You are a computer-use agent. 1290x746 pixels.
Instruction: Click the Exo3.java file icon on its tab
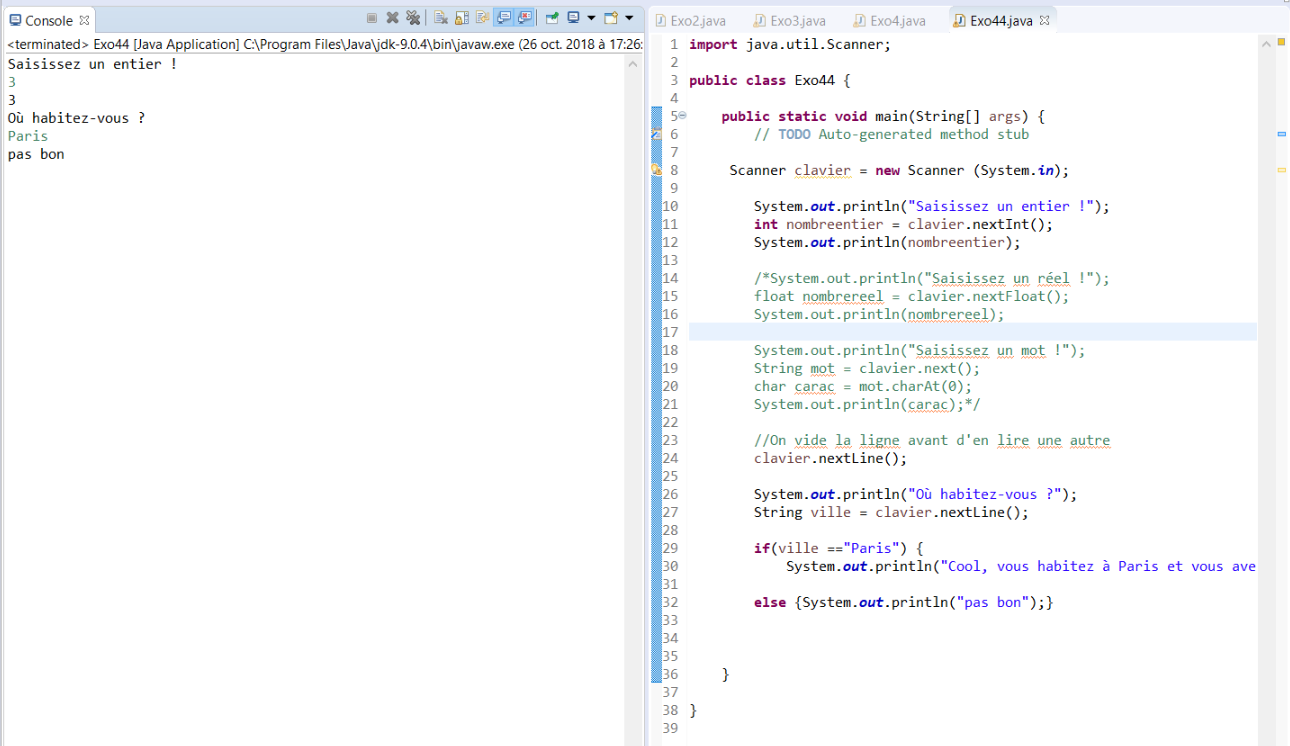tap(761, 20)
